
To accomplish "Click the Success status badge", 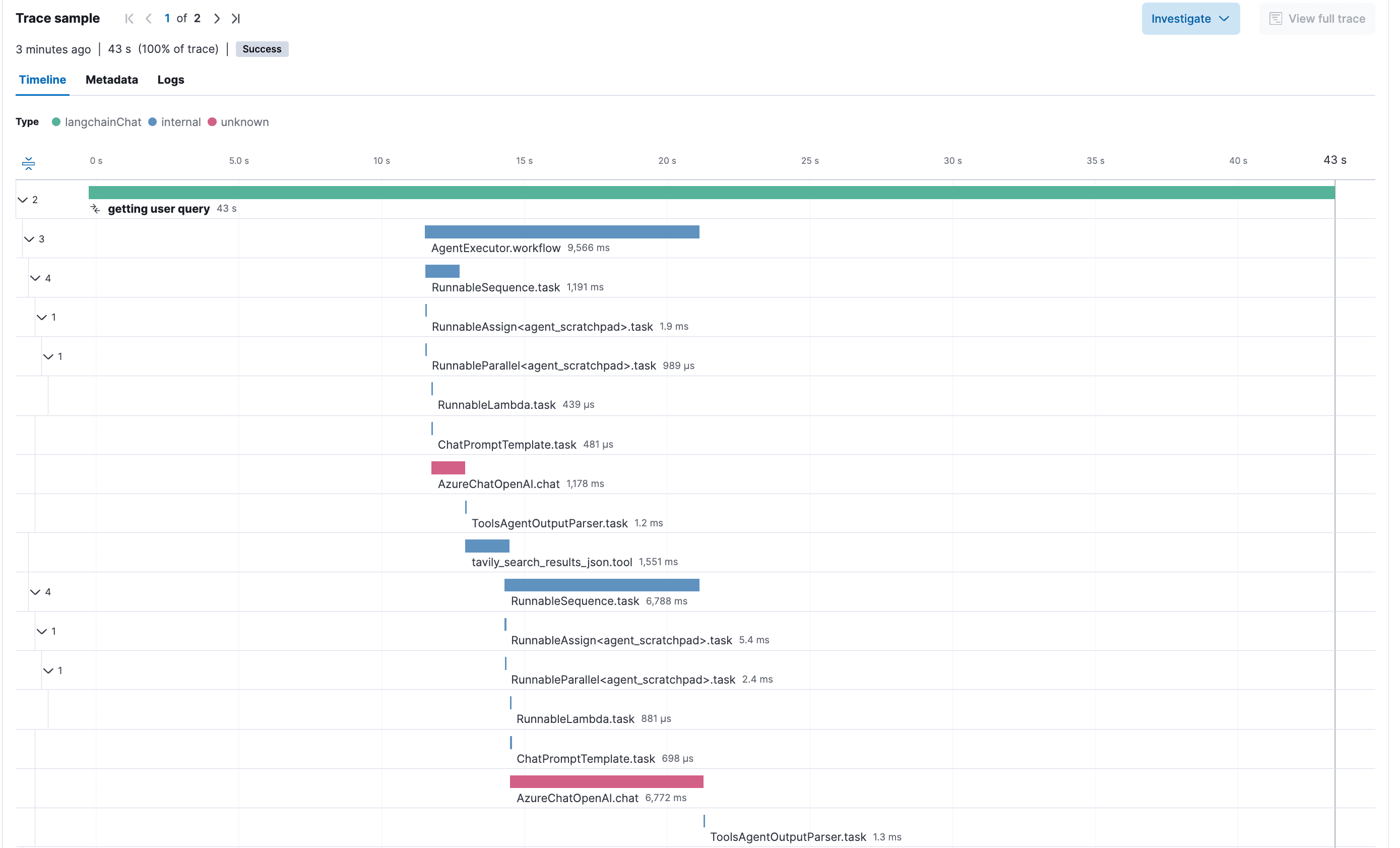I will coord(262,49).
